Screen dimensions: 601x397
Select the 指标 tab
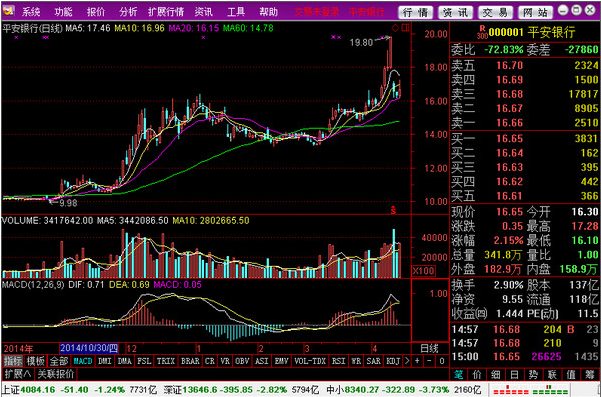click(x=13, y=361)
